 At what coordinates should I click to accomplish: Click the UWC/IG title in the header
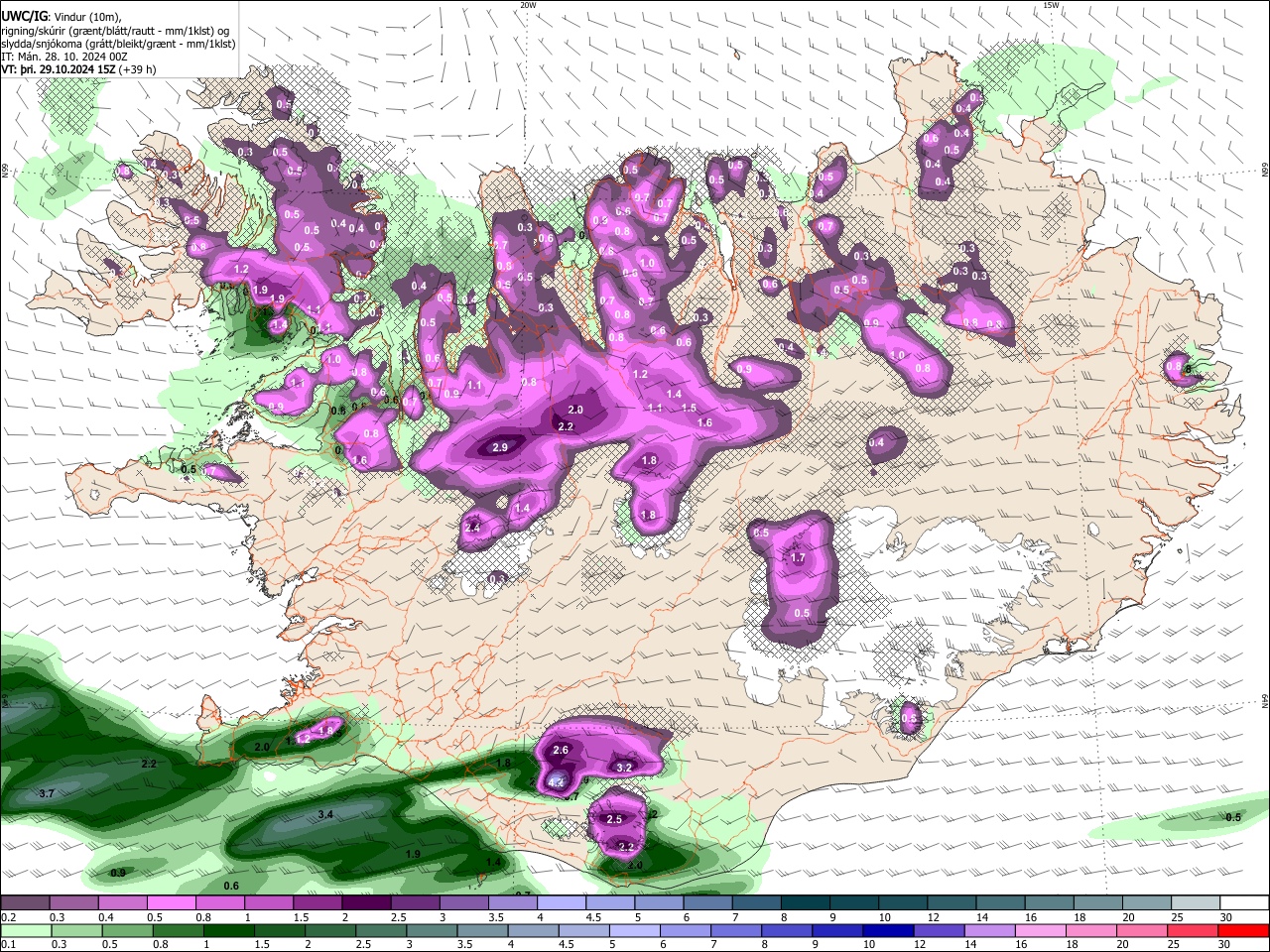pos(24,17)
